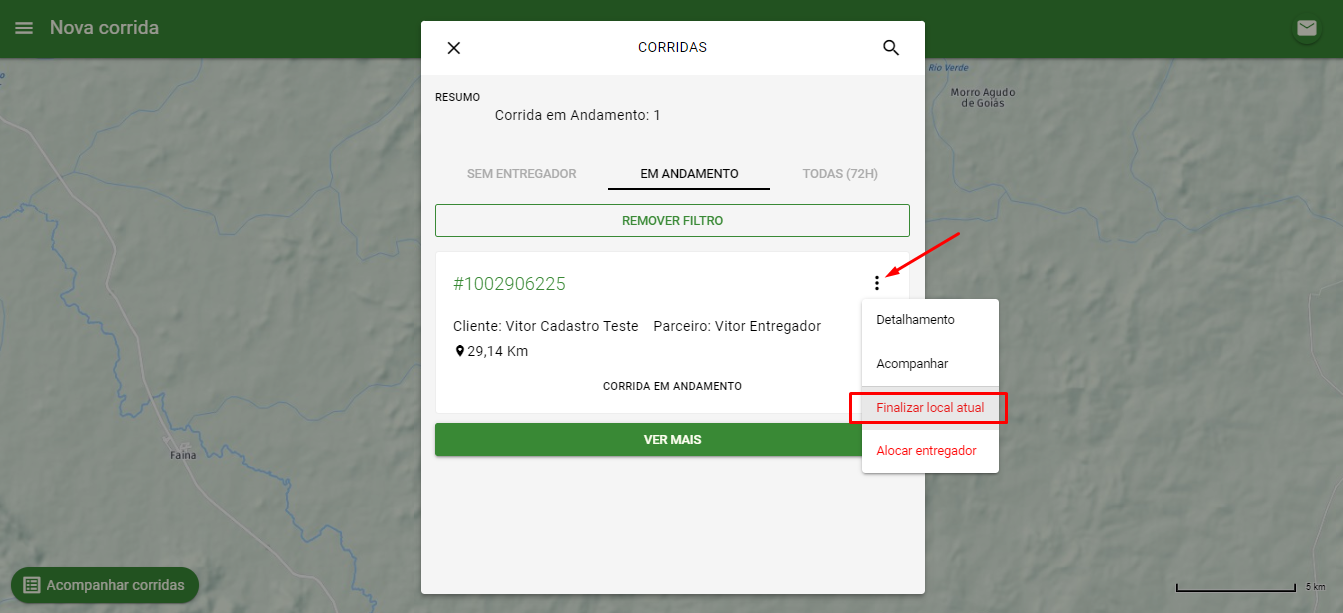Open the hamburger navigation menu
Viewport: 1343px width, 613px height.
click(24, 28)
